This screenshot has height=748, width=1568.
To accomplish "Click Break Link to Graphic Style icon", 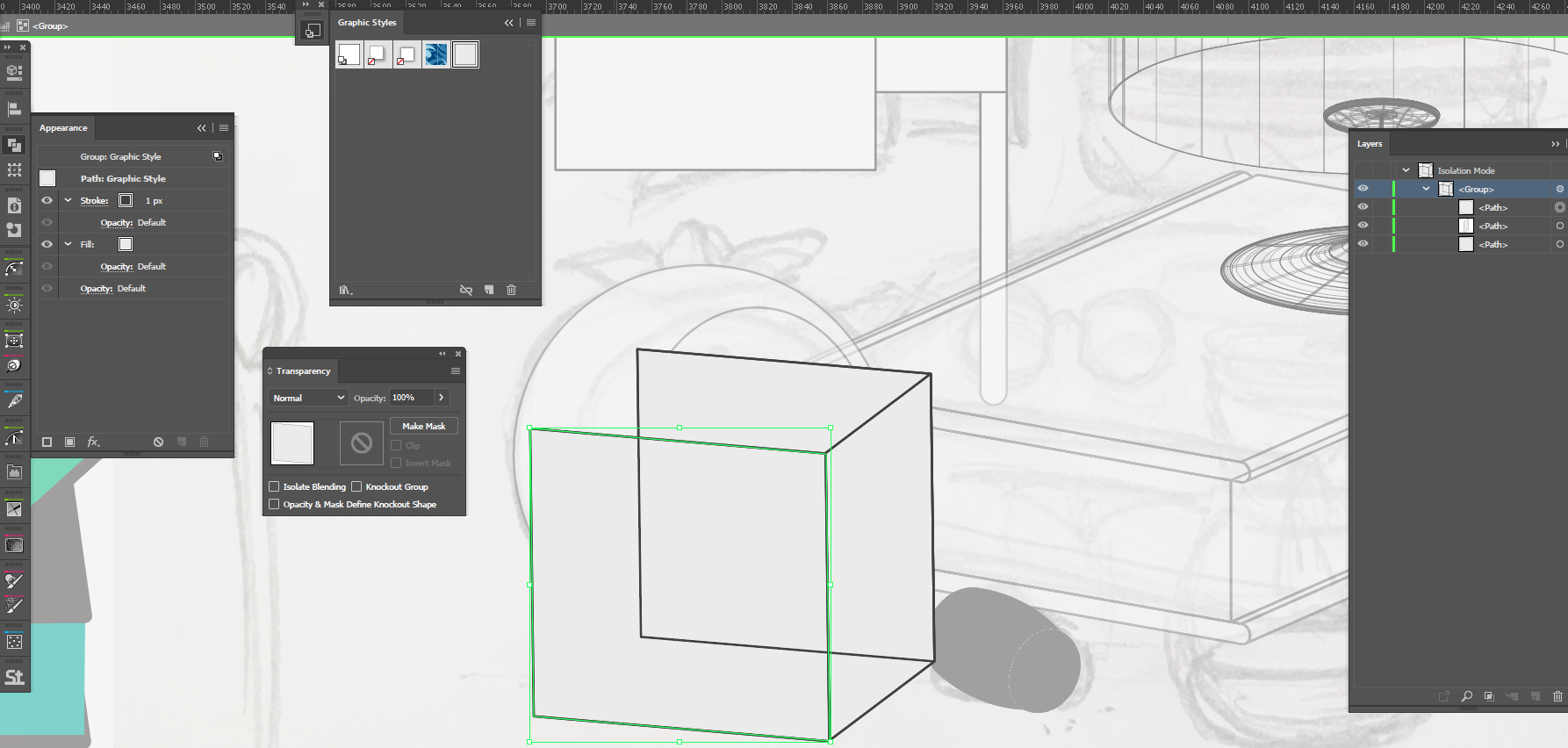I will [466, 290].
